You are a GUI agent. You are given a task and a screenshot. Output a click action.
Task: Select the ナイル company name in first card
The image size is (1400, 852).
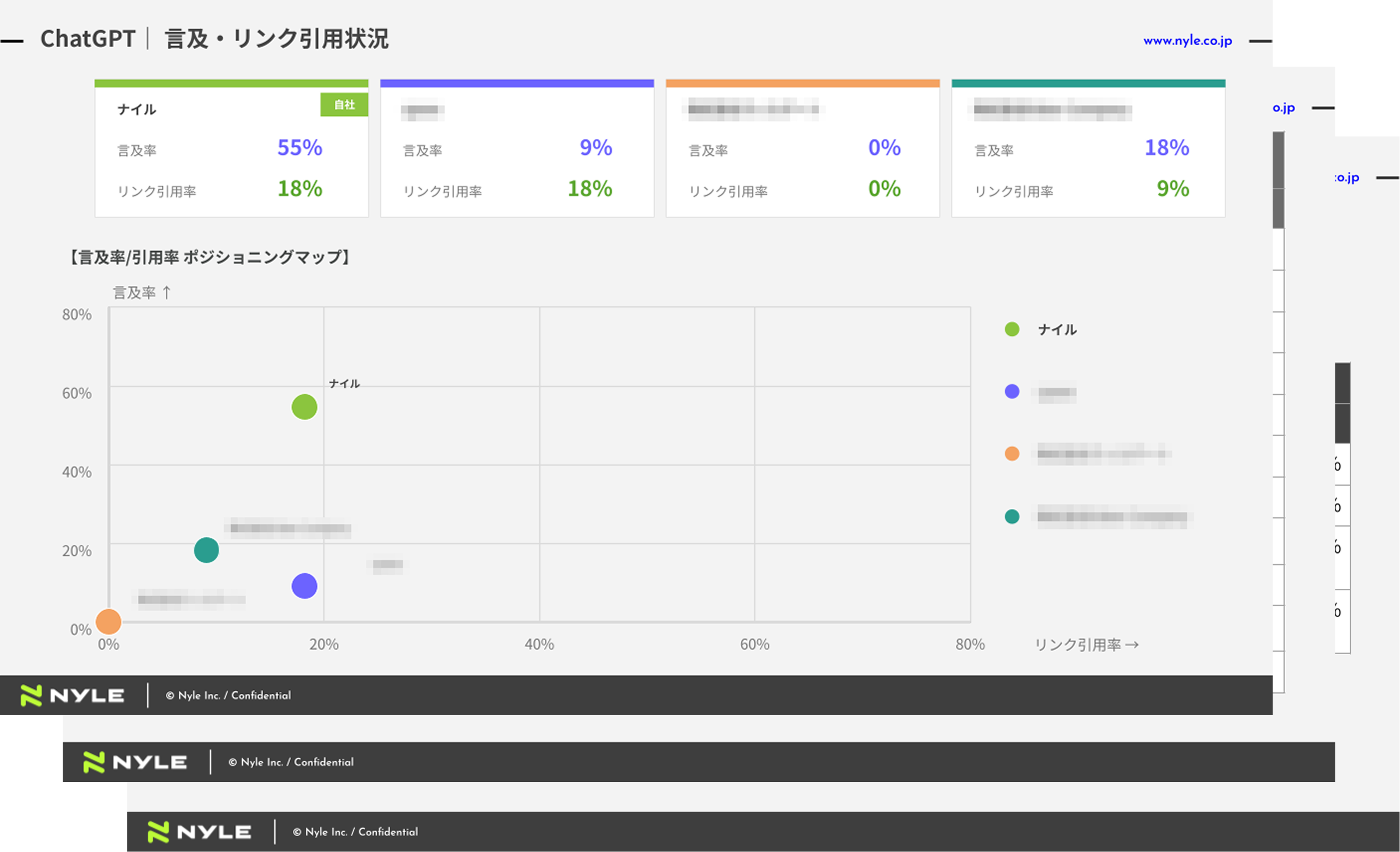coord(136,109)
